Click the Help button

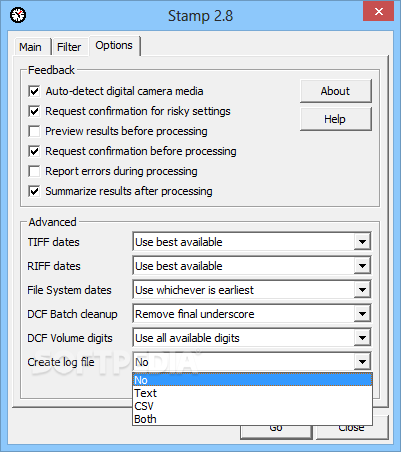[x=336, y=119]
